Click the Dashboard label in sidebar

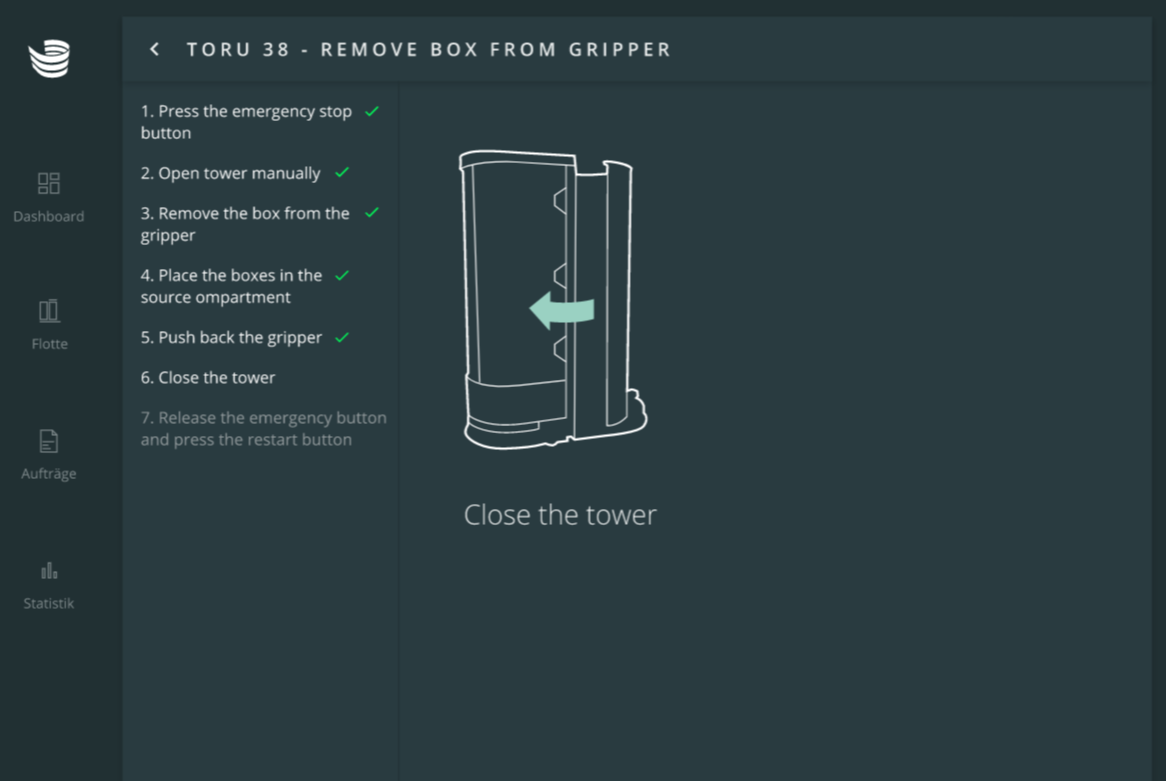(48, 216)
